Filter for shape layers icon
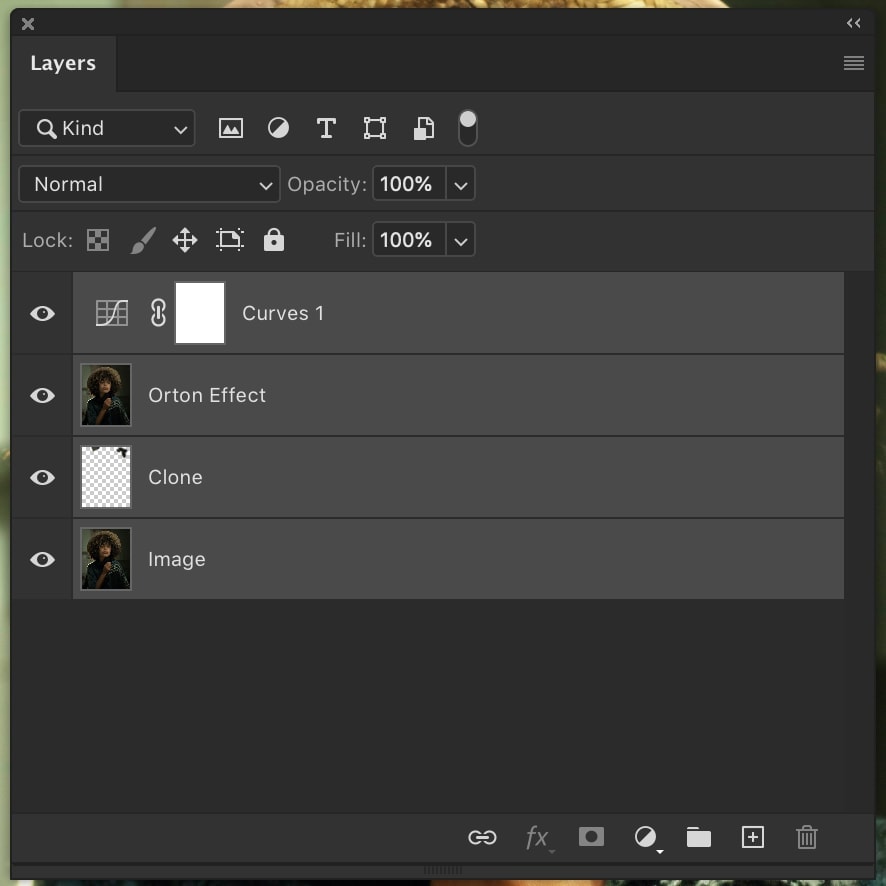 (x=374, y=128)
